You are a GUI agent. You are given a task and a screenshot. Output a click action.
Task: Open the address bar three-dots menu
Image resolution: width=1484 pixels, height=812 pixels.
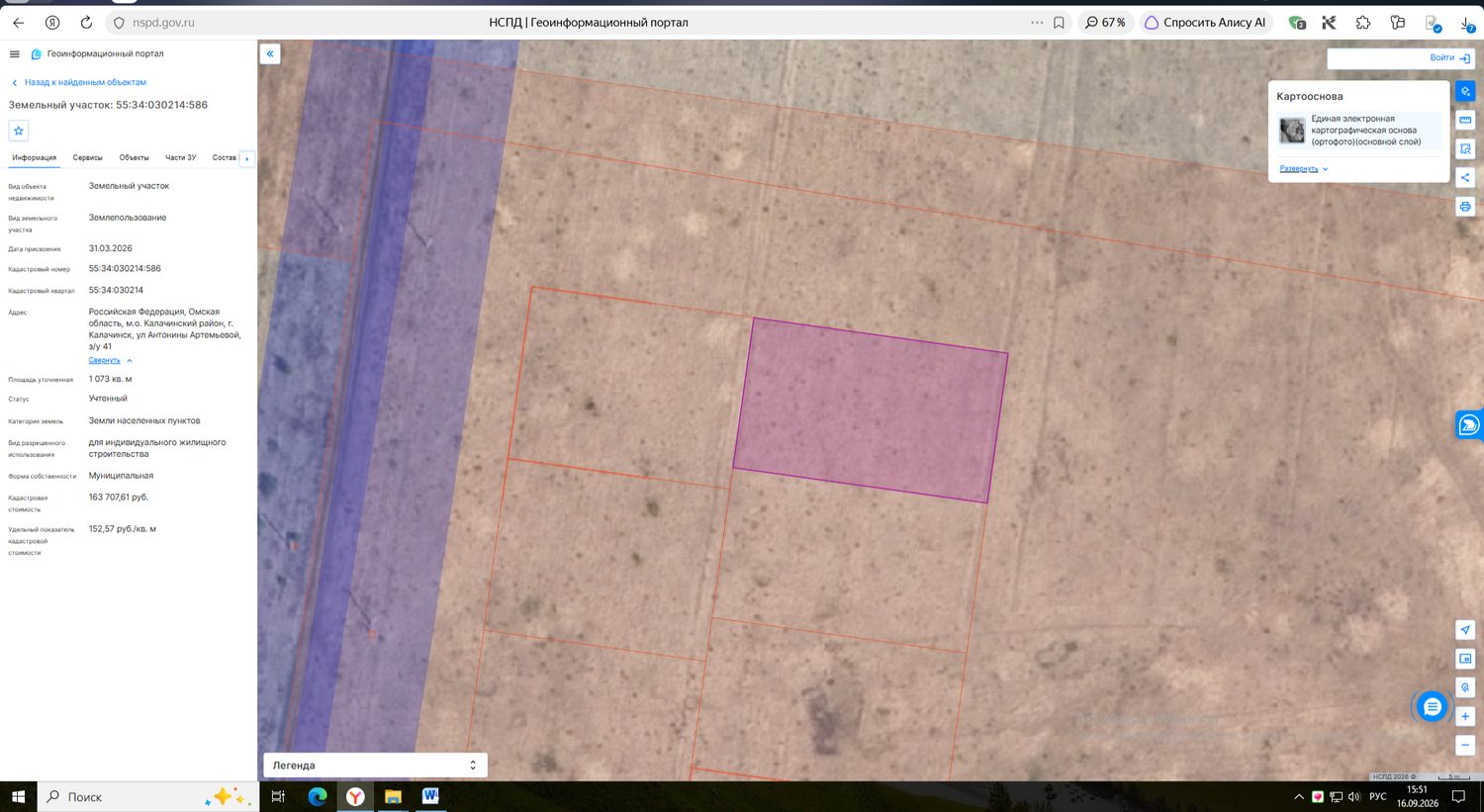pos(1036,22)
